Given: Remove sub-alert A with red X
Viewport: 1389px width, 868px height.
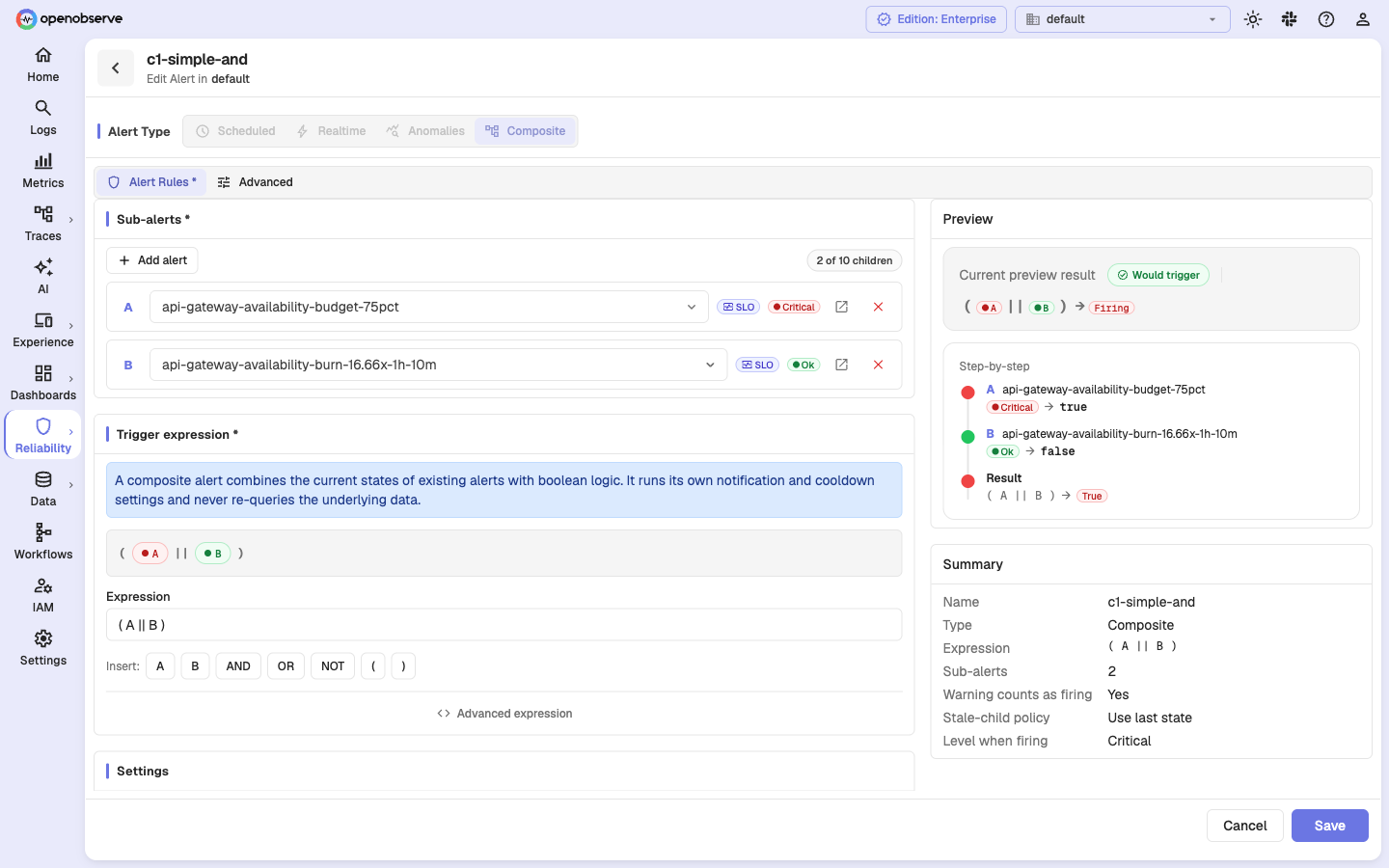Looking at the screenshot, I should (878, 307).
